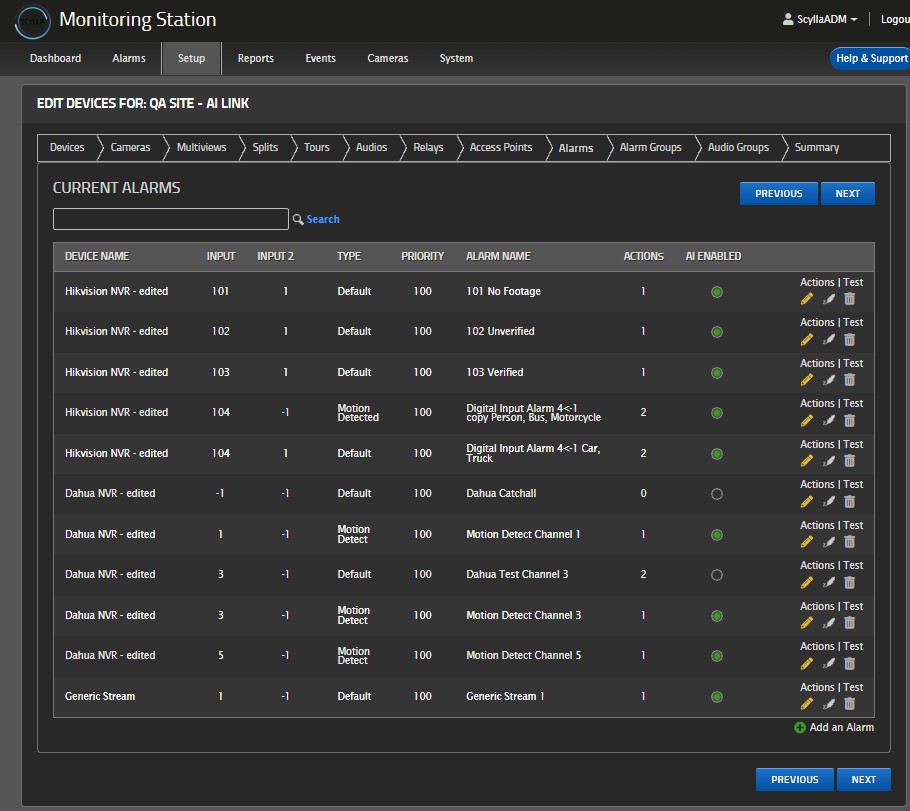Screen dimensions: 910x811
Task: Toggle AI Enabled indicator for 101 No Footage
Action: point(717,292)
